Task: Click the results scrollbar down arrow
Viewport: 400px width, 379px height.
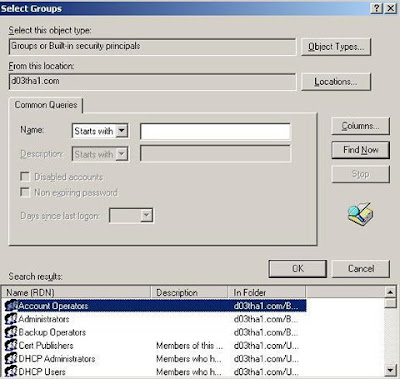Action: pyautogui.click(x=390, y=370)
